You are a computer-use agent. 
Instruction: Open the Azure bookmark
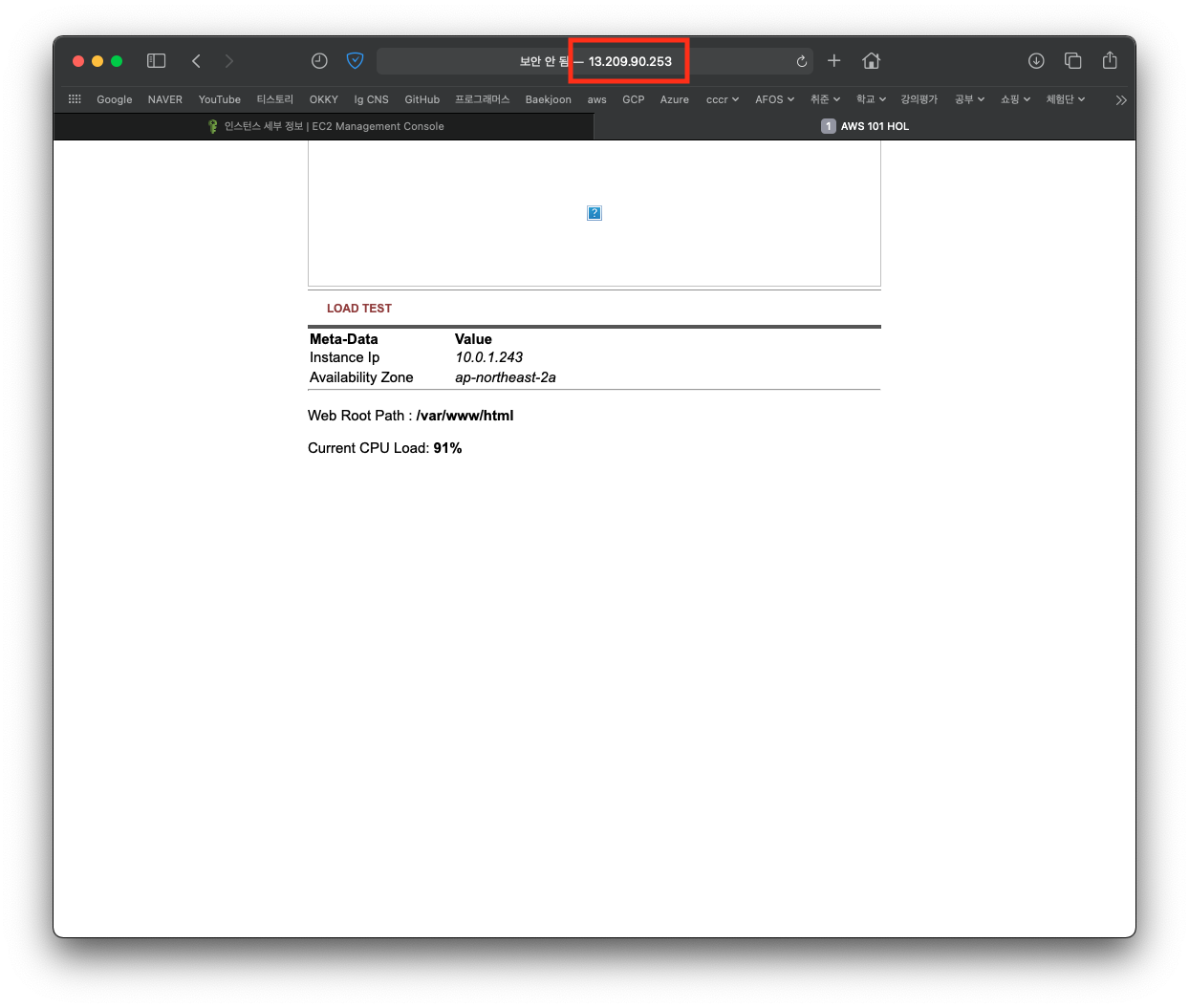coord(675,99)
